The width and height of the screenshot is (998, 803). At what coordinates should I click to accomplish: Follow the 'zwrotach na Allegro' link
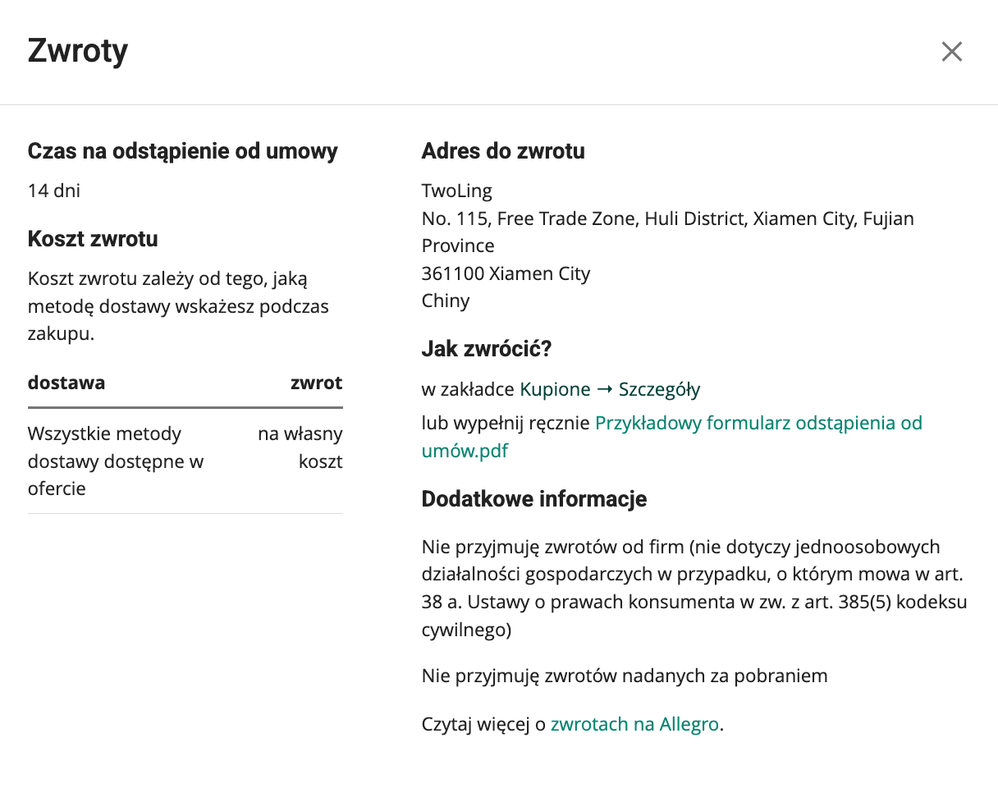tap(635, 724)
